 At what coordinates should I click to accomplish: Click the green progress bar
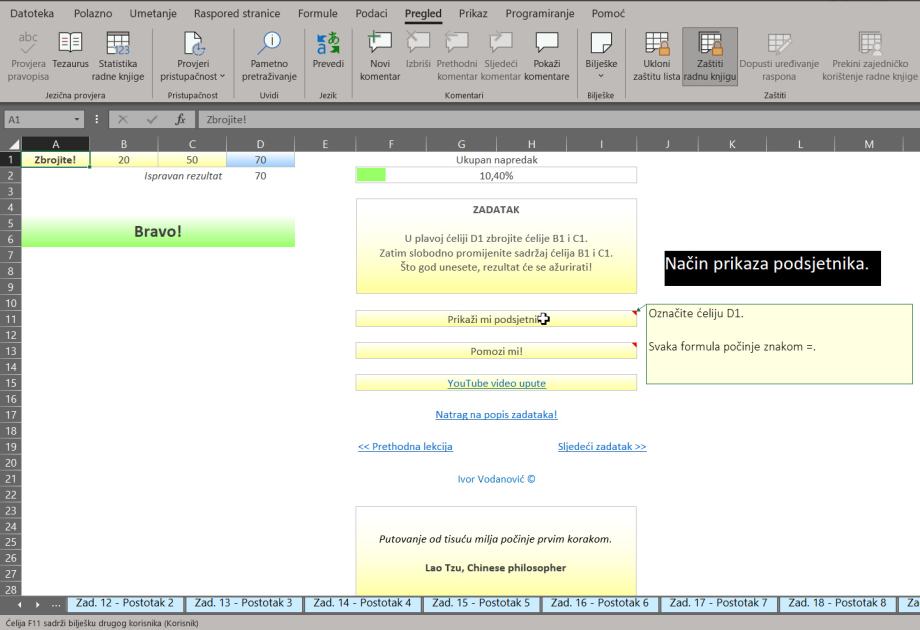point(371,175)
